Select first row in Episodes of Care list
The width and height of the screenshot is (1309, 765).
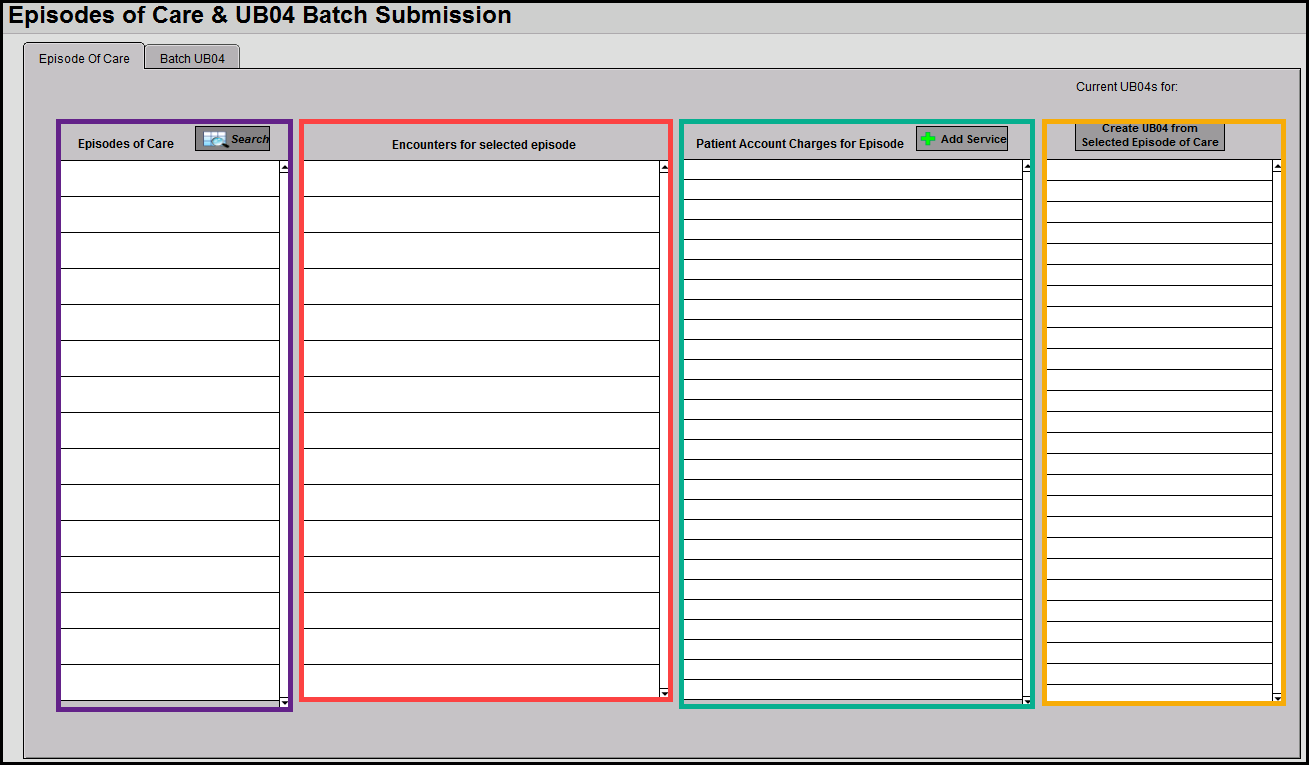pyautogui.click(x=169, y=179)
